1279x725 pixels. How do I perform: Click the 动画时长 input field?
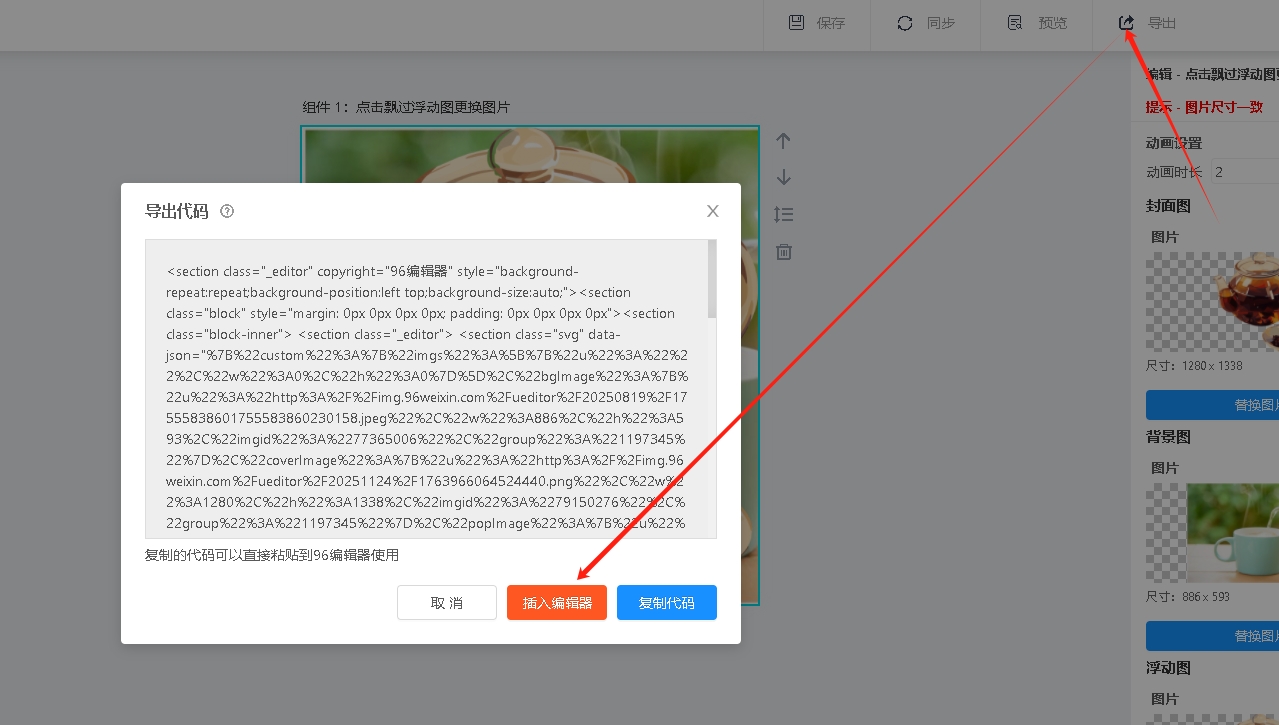point(1244,172)
